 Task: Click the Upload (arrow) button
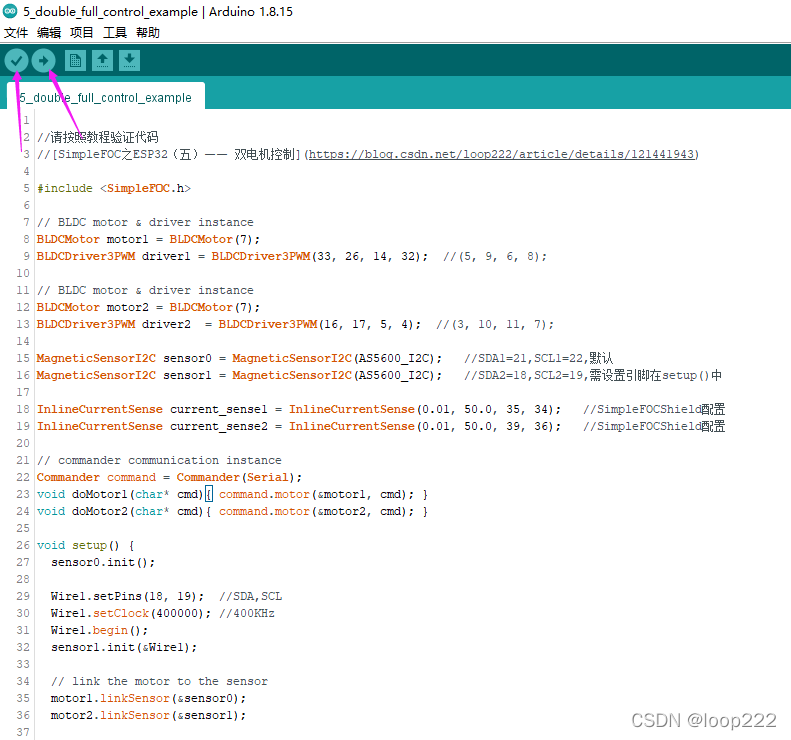tap(43, 61)
